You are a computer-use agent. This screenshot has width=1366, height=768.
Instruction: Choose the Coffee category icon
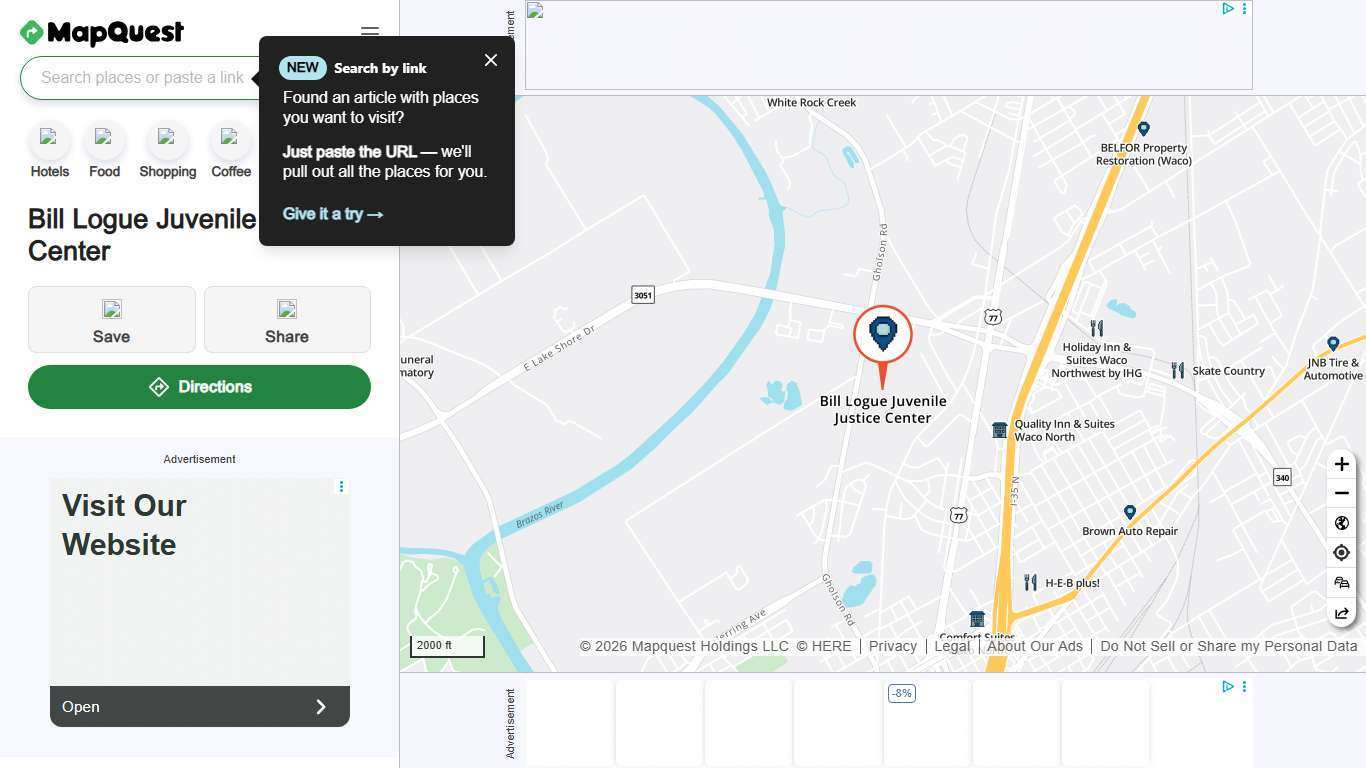pos(230,140)
